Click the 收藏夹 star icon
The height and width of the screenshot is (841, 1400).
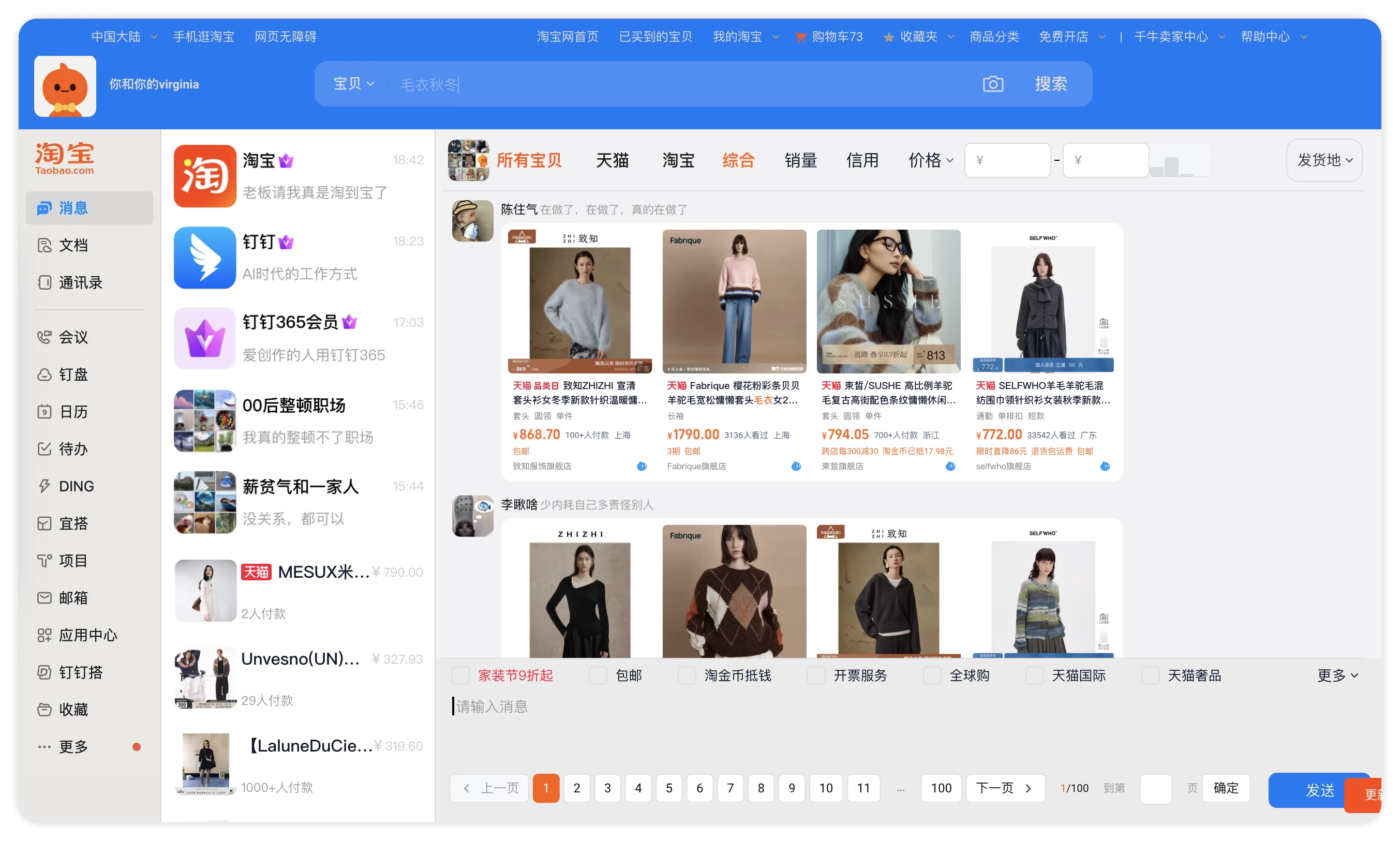[888, 37]
